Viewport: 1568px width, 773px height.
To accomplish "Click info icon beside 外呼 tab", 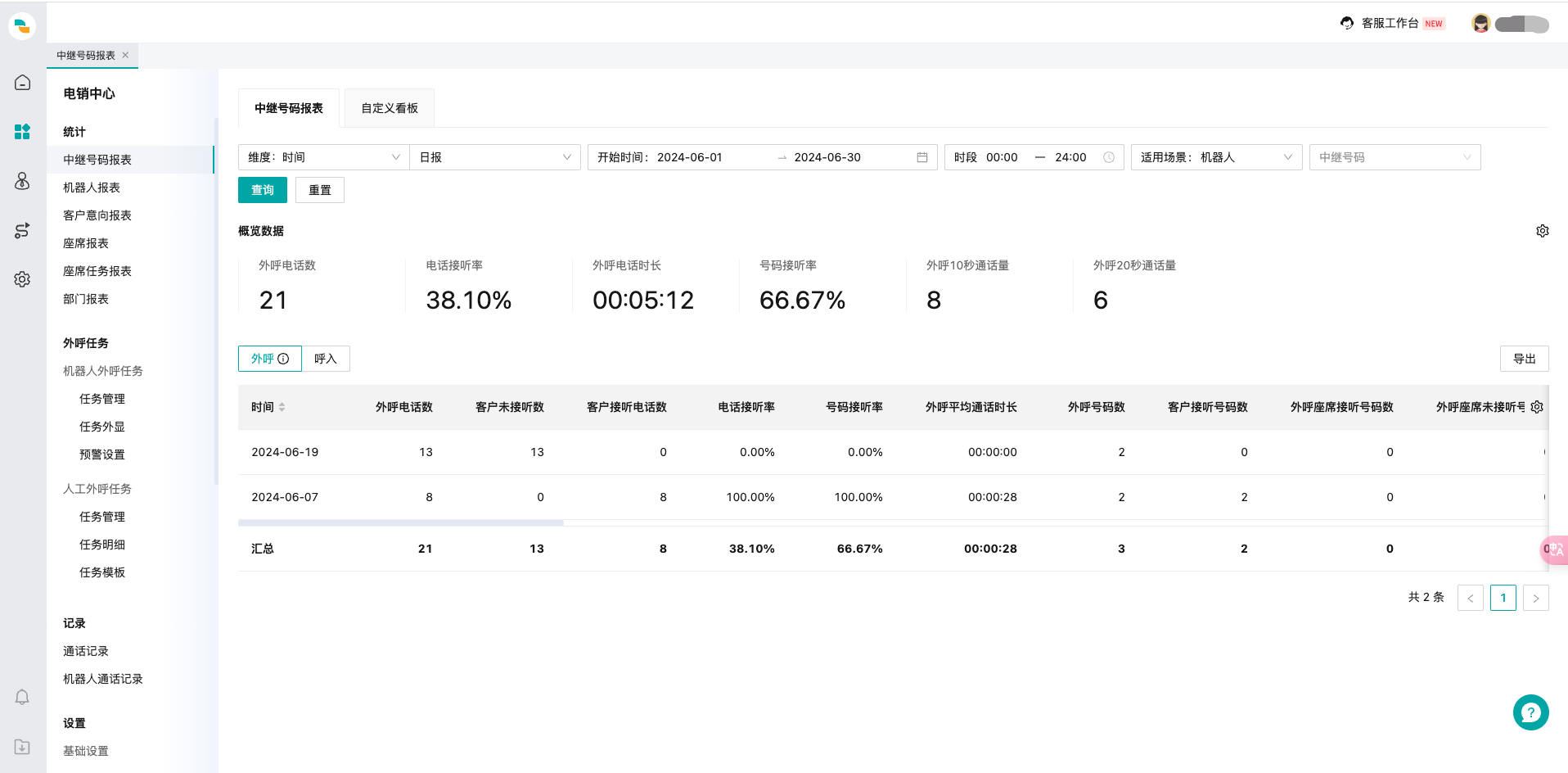I will (x=283, y=359).
